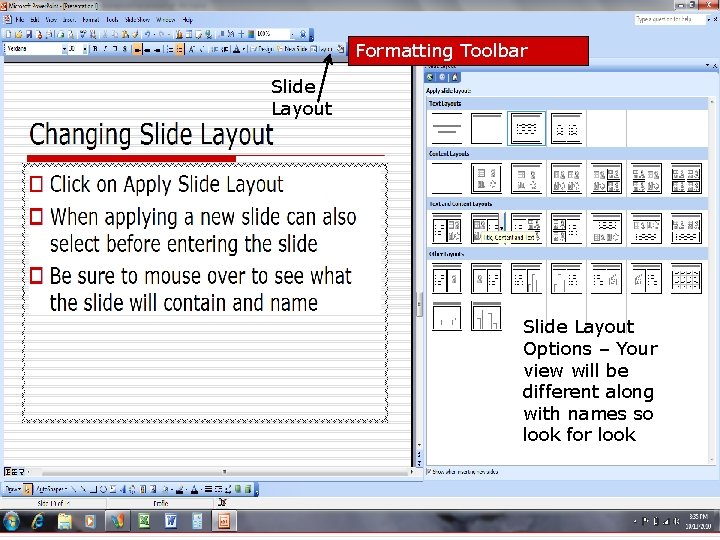Open the AutoShapes dropdown
The width and height of the screenshot is (720, 540).
pos(51,489)
